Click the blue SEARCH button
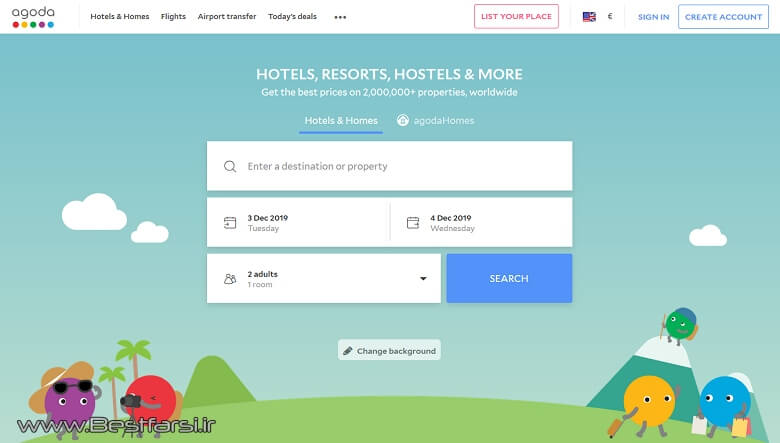780x443 pixels. pos(509,278)
